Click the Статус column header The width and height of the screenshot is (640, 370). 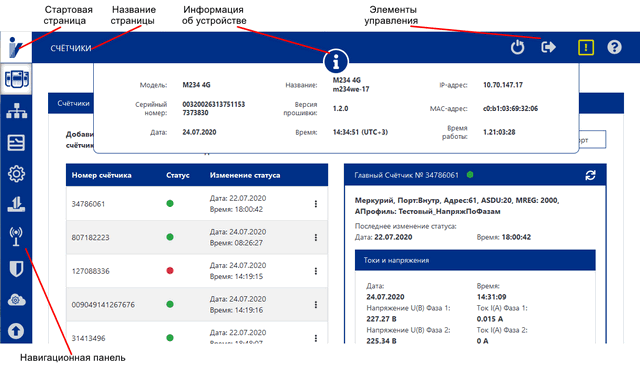coord(178,175)
